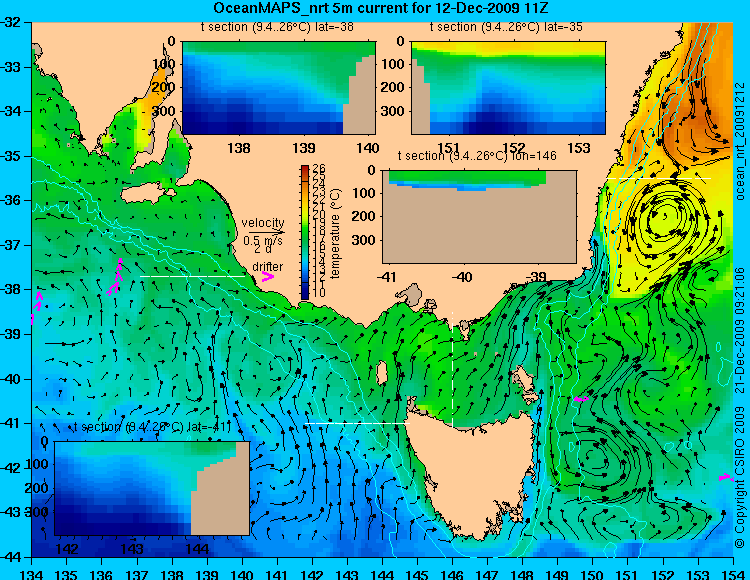Click the -39 label in lon=146 inset
Image resolution: width=750 pixels, height=580 pixels.
(x=537, y=276)
